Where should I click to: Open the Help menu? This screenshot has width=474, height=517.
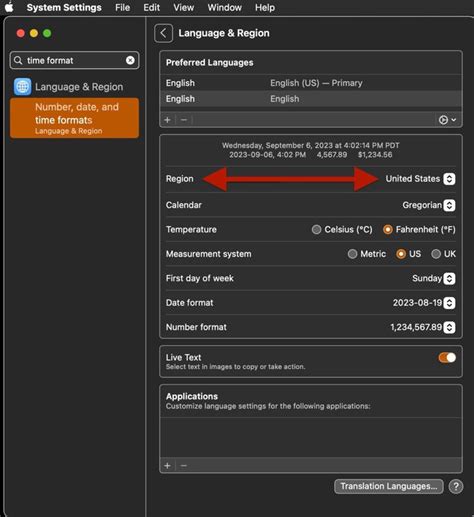(x=265, y=7)
